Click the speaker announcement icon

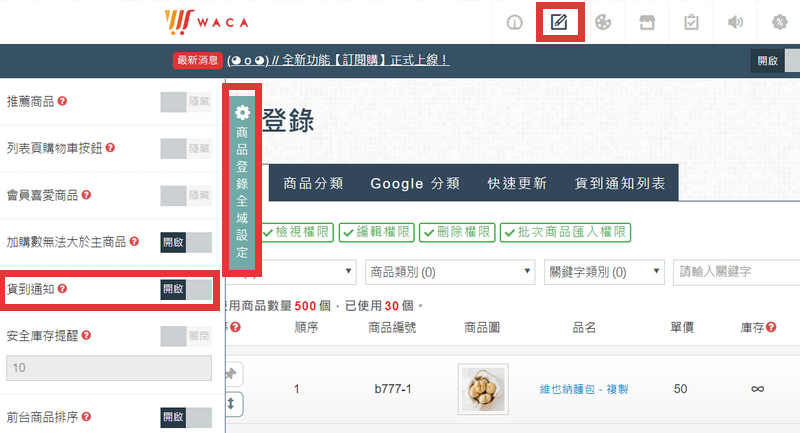pos(735,22)
